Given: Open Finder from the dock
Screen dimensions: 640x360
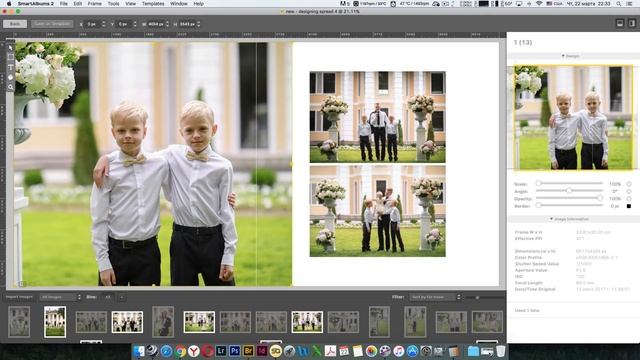Looking at the screenshot, I should click(139, 351).
